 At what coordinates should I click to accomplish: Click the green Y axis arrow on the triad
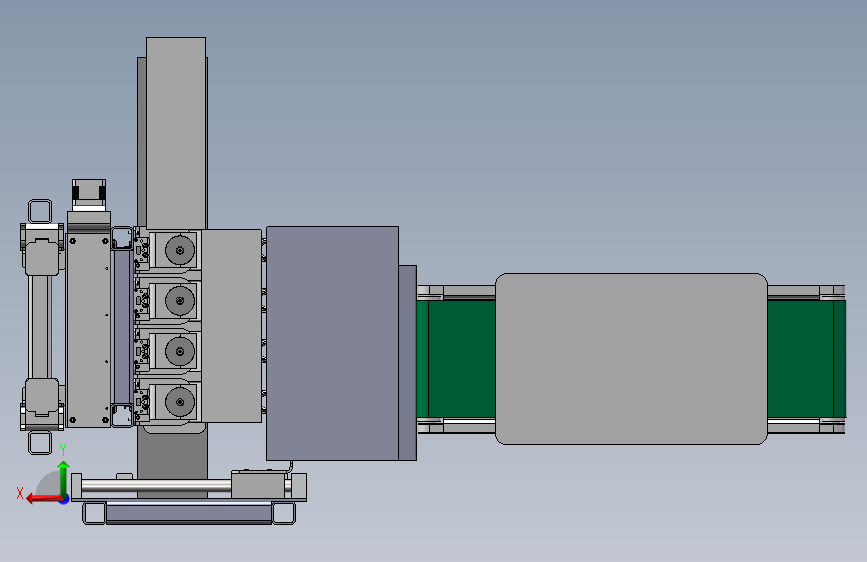coord(64,478)
